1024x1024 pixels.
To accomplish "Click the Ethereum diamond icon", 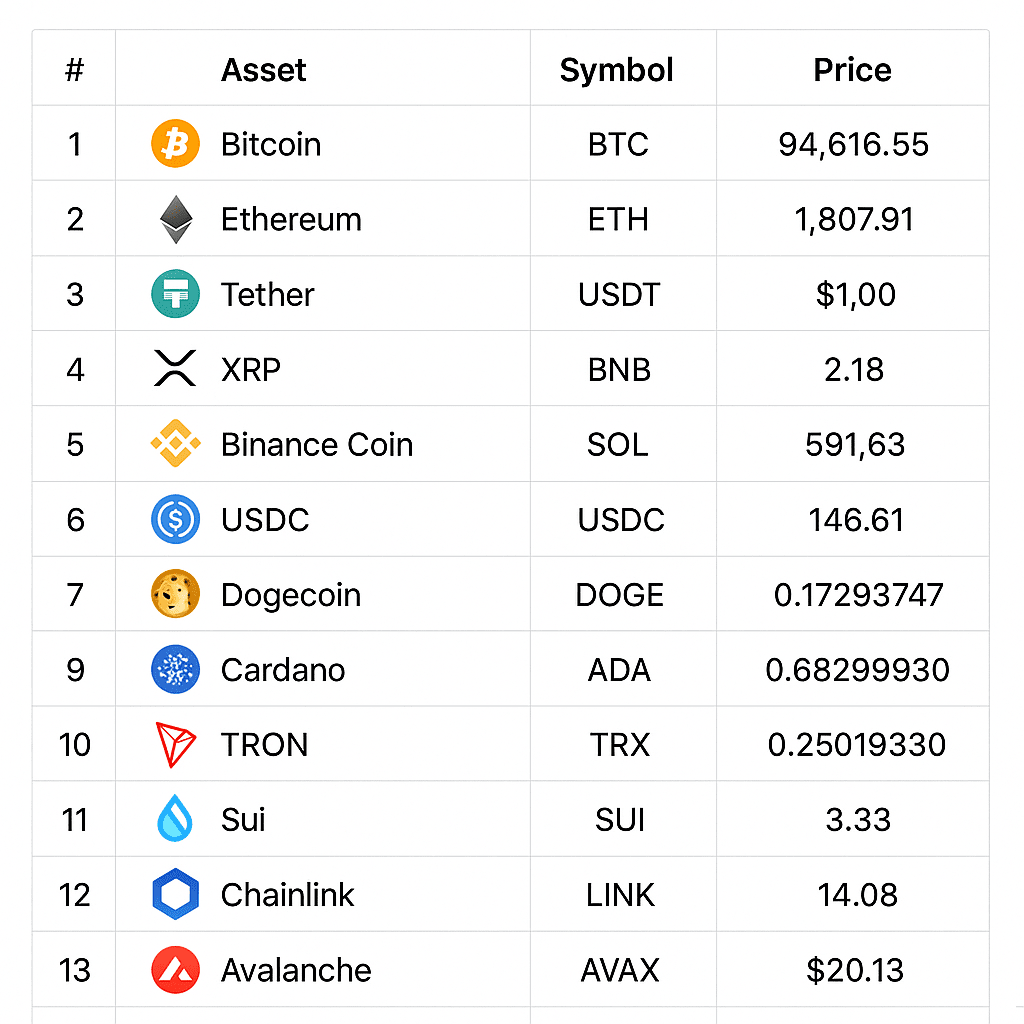I will click(x=176, y=220).
